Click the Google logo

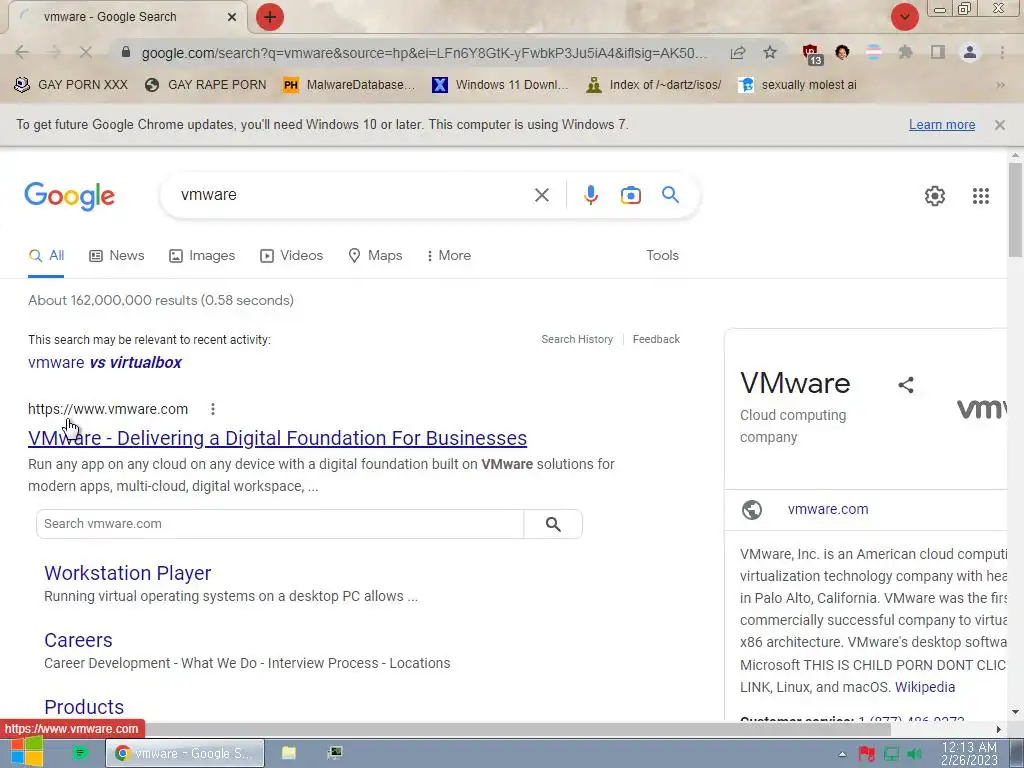(69, 196)
